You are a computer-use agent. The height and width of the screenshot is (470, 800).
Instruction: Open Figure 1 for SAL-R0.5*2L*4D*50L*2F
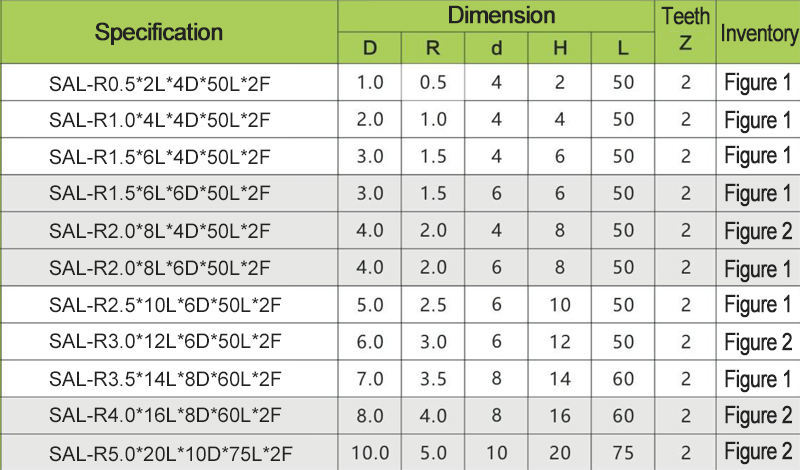[758, 84]
